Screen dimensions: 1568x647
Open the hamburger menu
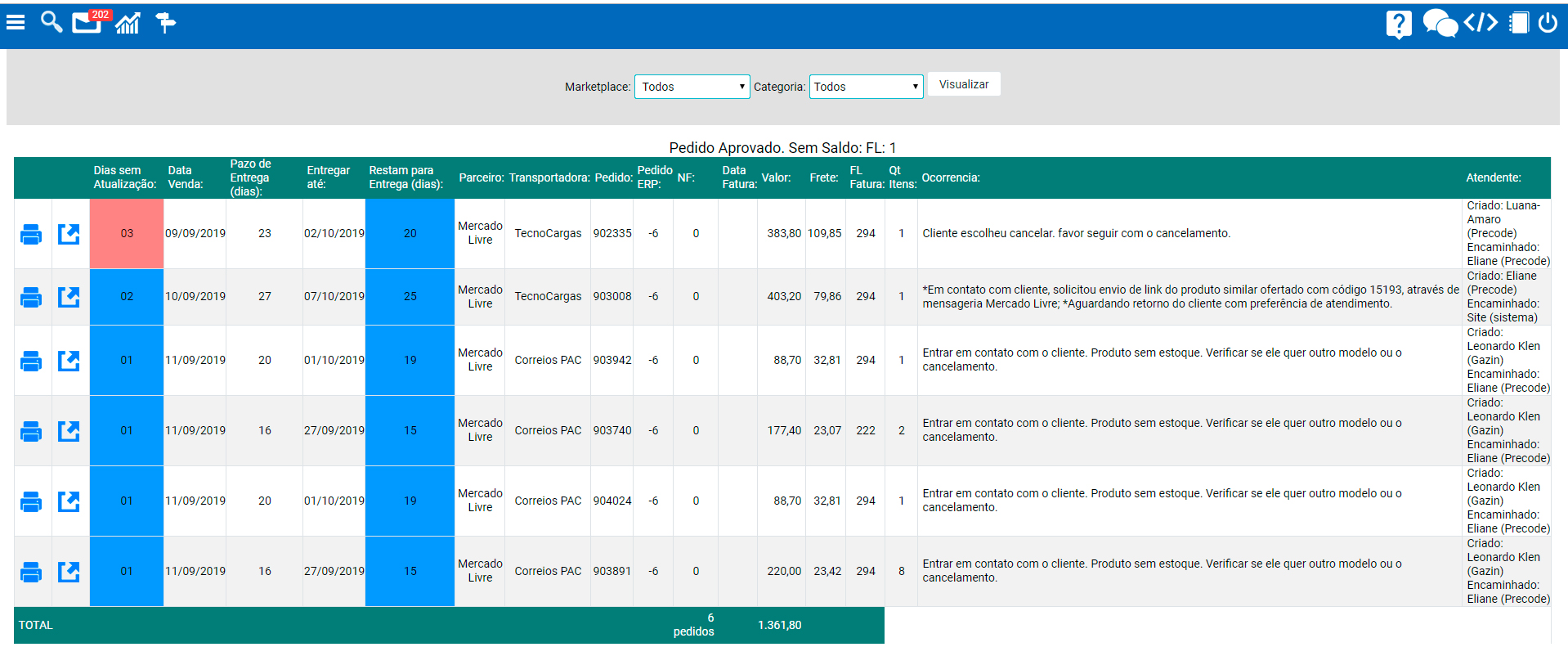click(x=16, y=22)
